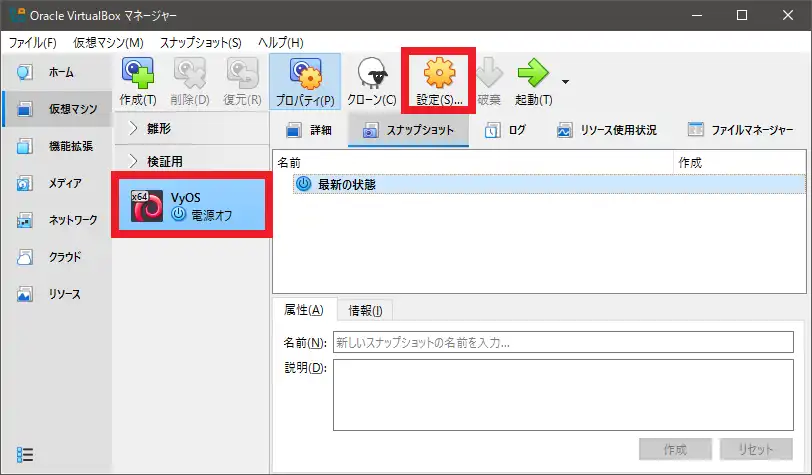The image size is (812, 475).
Task: Open ネットワーク in the left sidebar
Action: click(x=57, y=220)
